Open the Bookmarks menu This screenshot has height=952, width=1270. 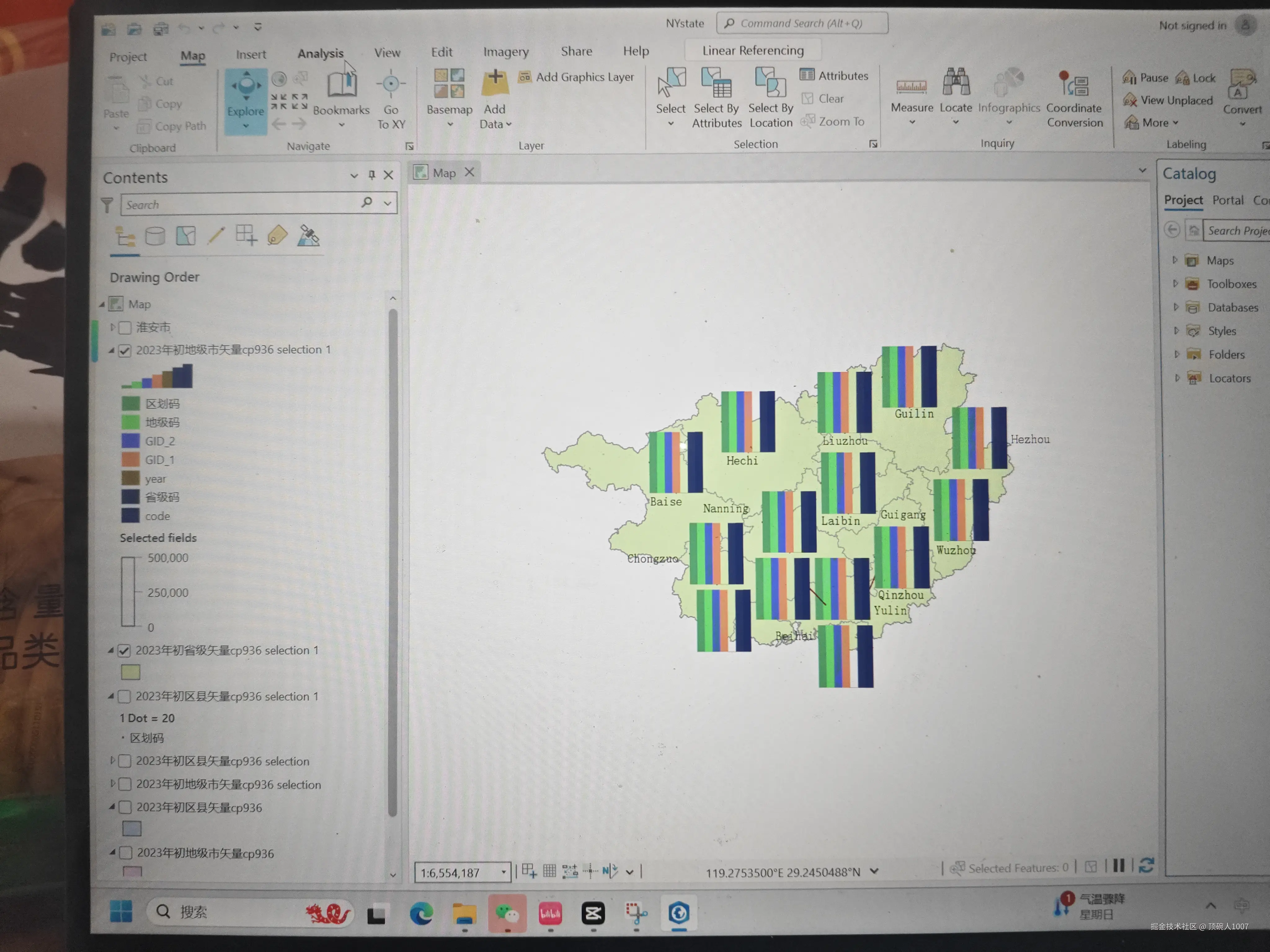[x=341, y=99]
